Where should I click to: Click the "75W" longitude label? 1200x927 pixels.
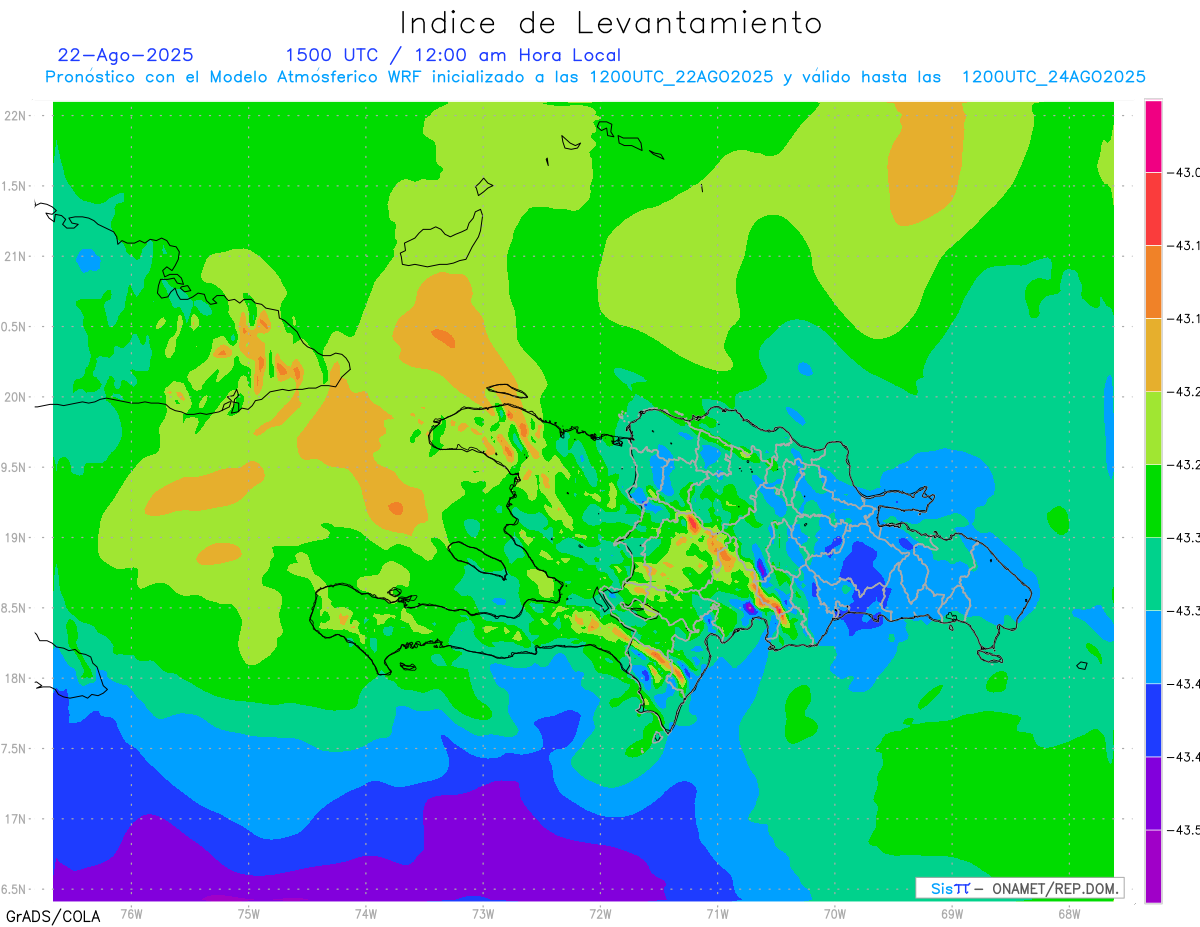click(248, 913)
